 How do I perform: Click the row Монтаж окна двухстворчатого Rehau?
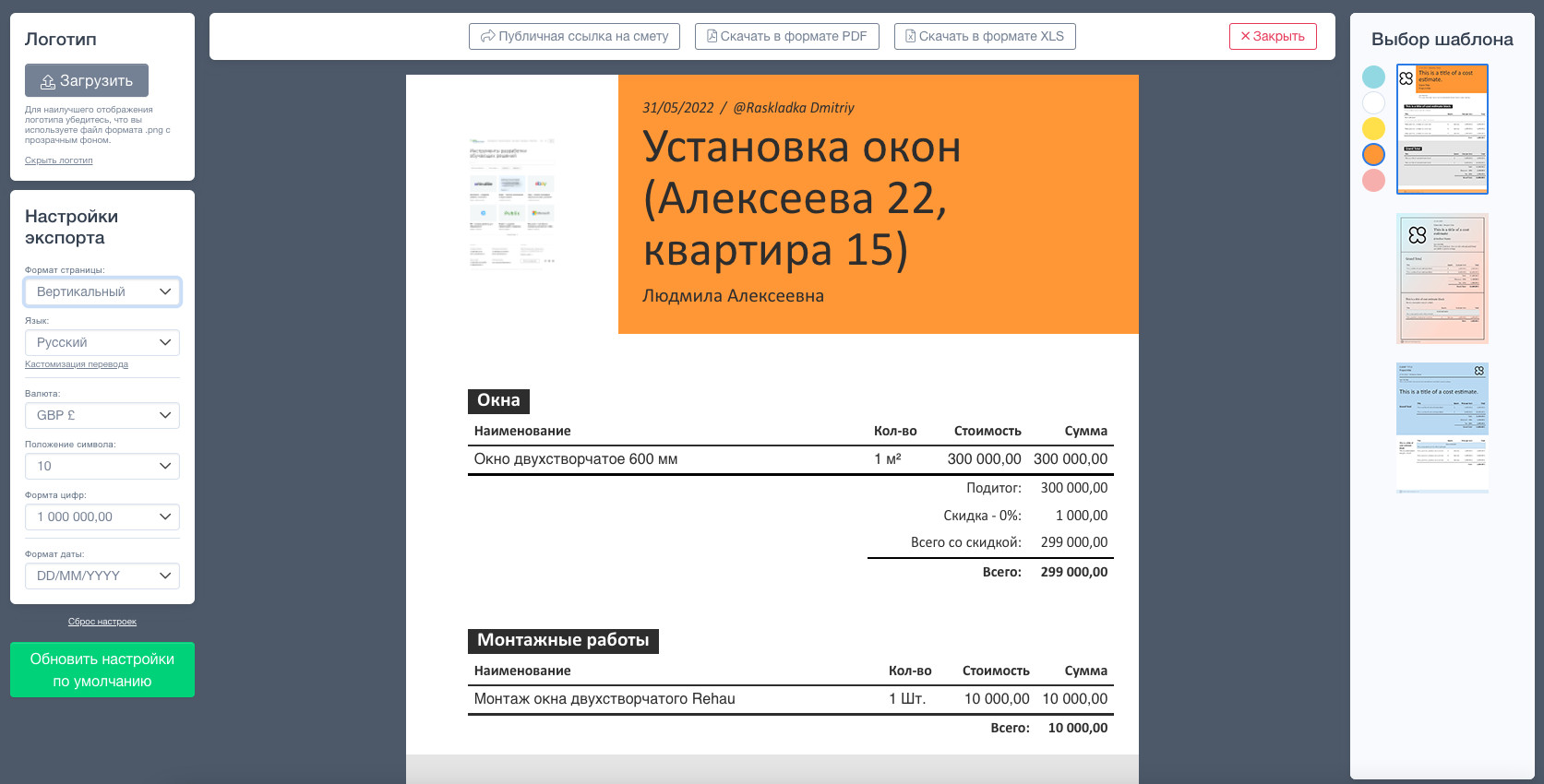791,699
